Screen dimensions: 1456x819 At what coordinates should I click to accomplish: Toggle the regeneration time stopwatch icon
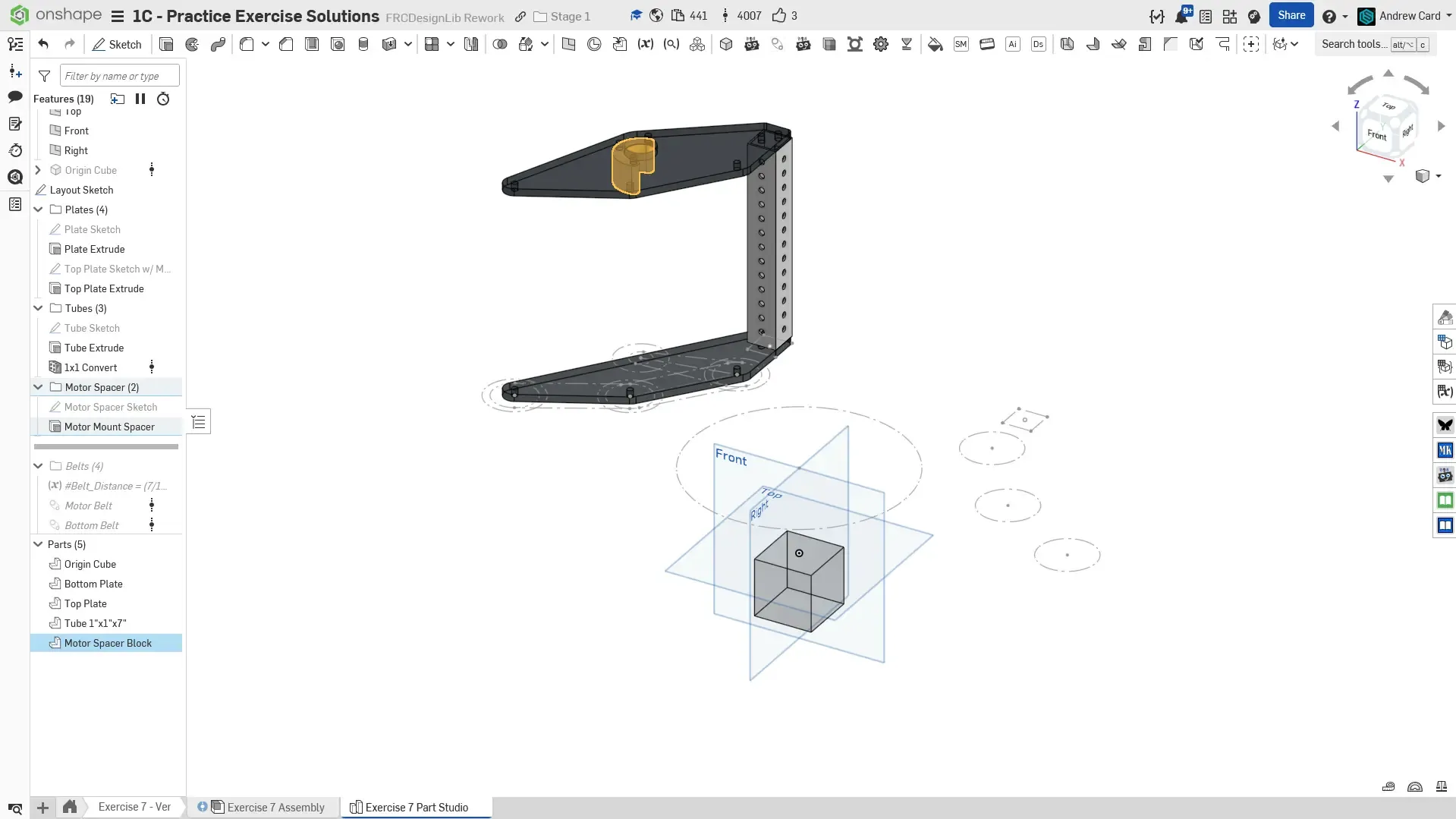(163, 99)
